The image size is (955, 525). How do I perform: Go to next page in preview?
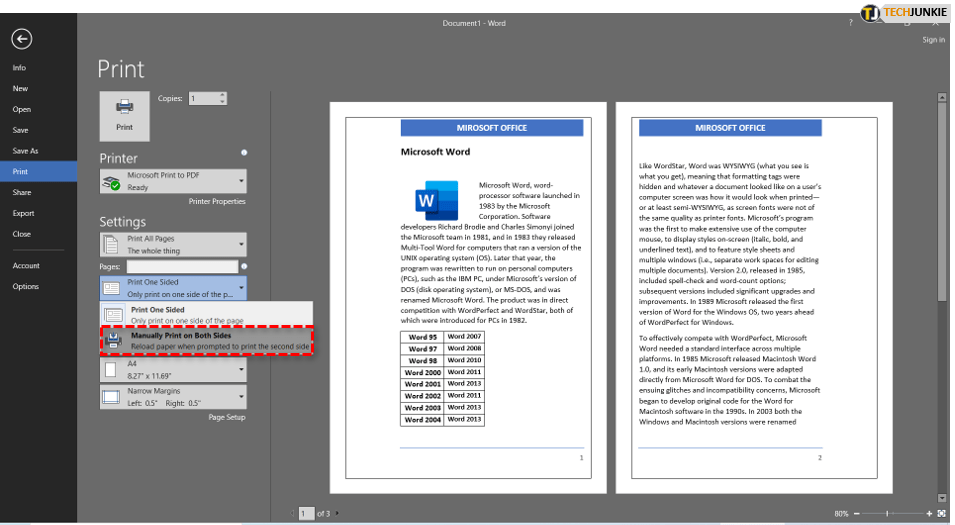[x=337, y=513]
